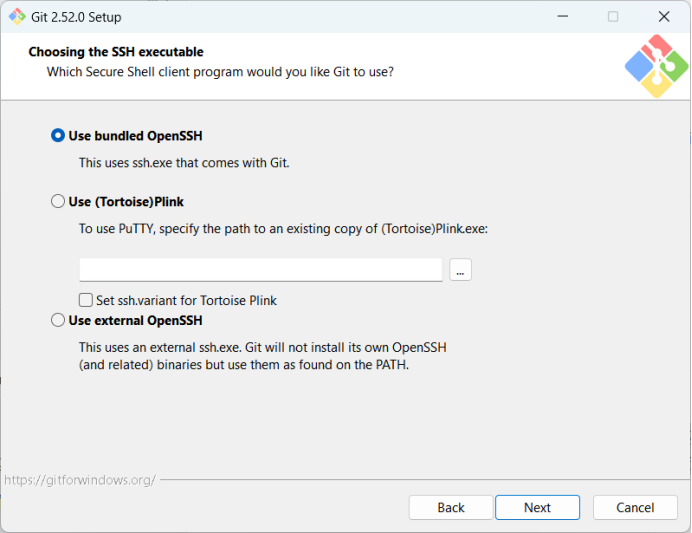Click 'To use PuTTY, specify the path' description
The height and width of the screenshot is (533, 692).
click(283, 229)
